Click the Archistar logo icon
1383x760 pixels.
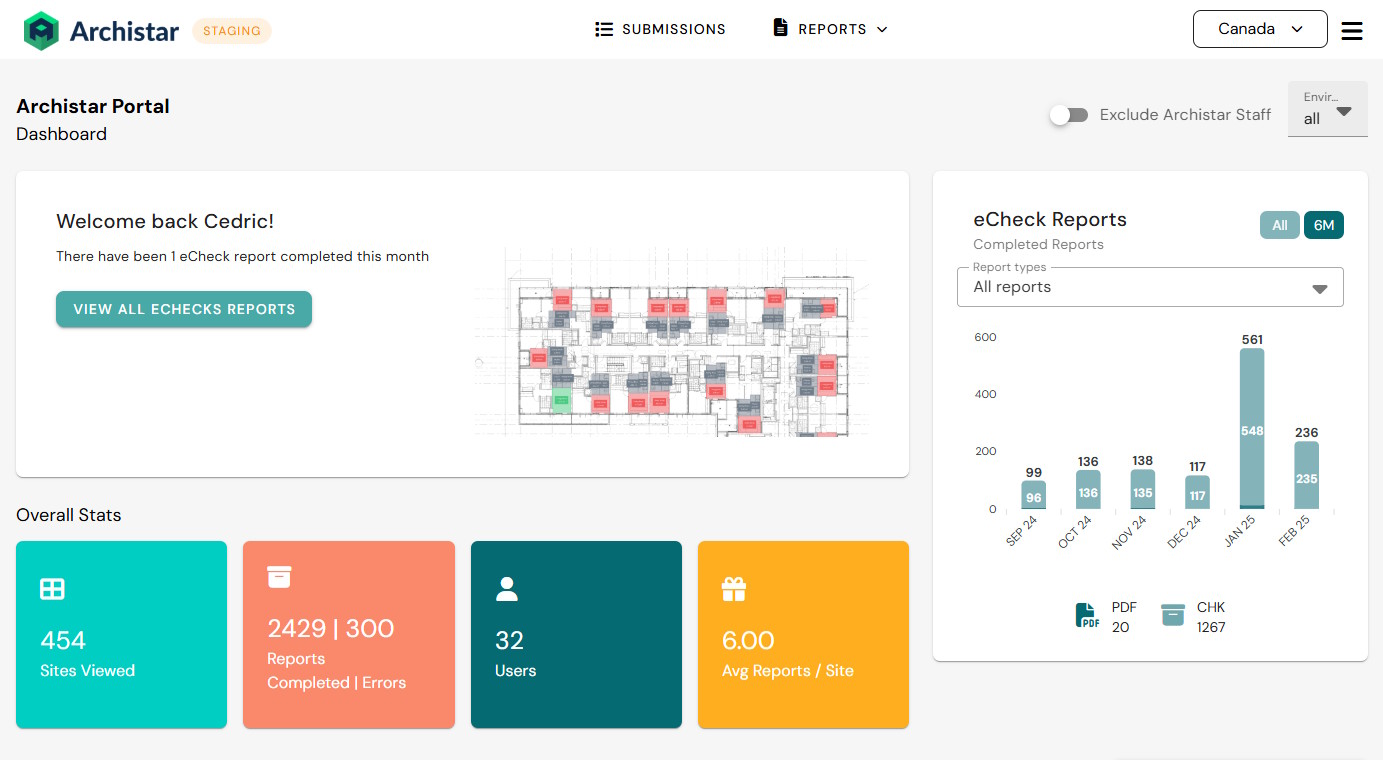point(41,31)
